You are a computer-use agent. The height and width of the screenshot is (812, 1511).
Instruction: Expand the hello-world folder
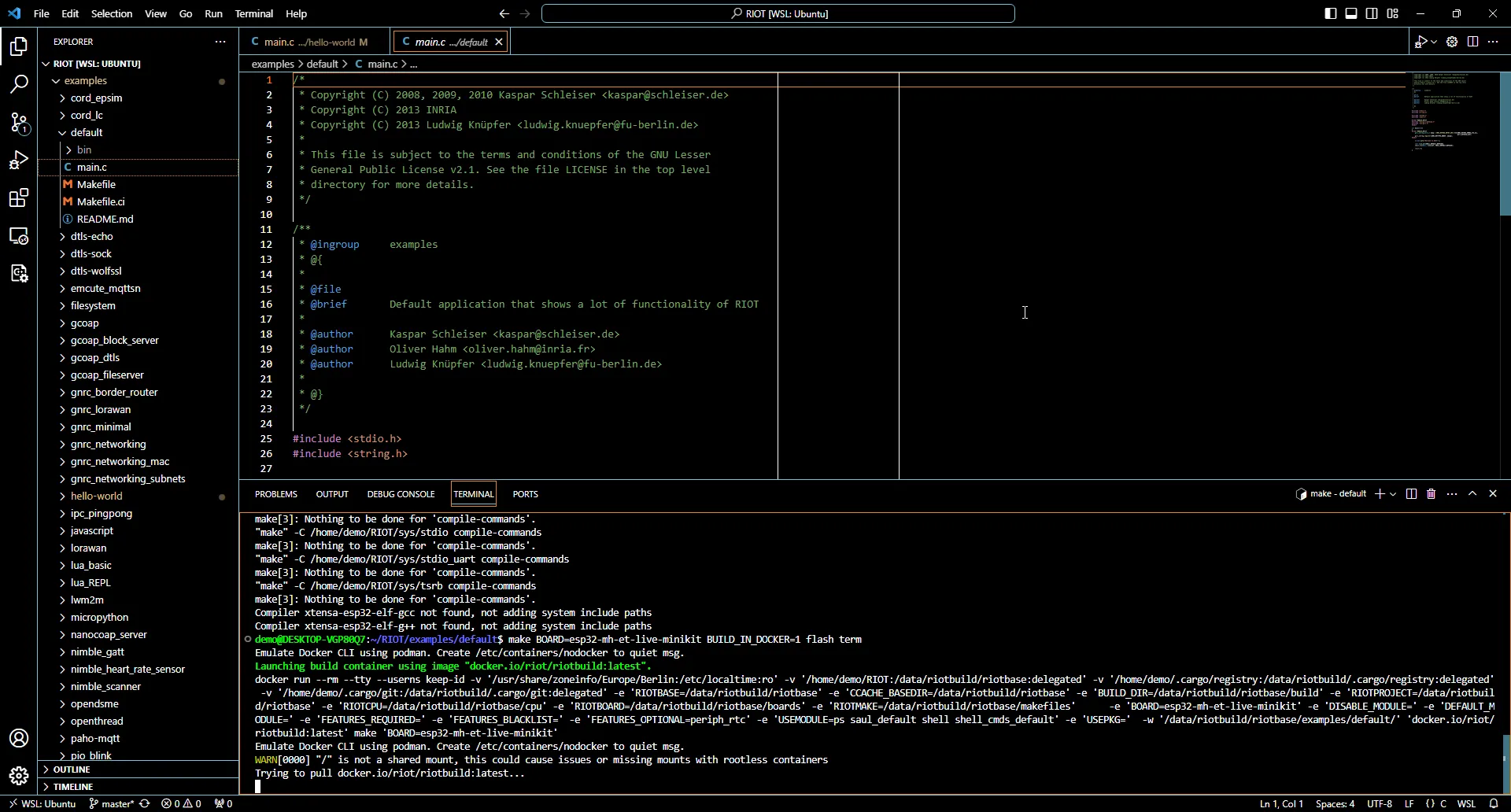[x=97, y=496]
